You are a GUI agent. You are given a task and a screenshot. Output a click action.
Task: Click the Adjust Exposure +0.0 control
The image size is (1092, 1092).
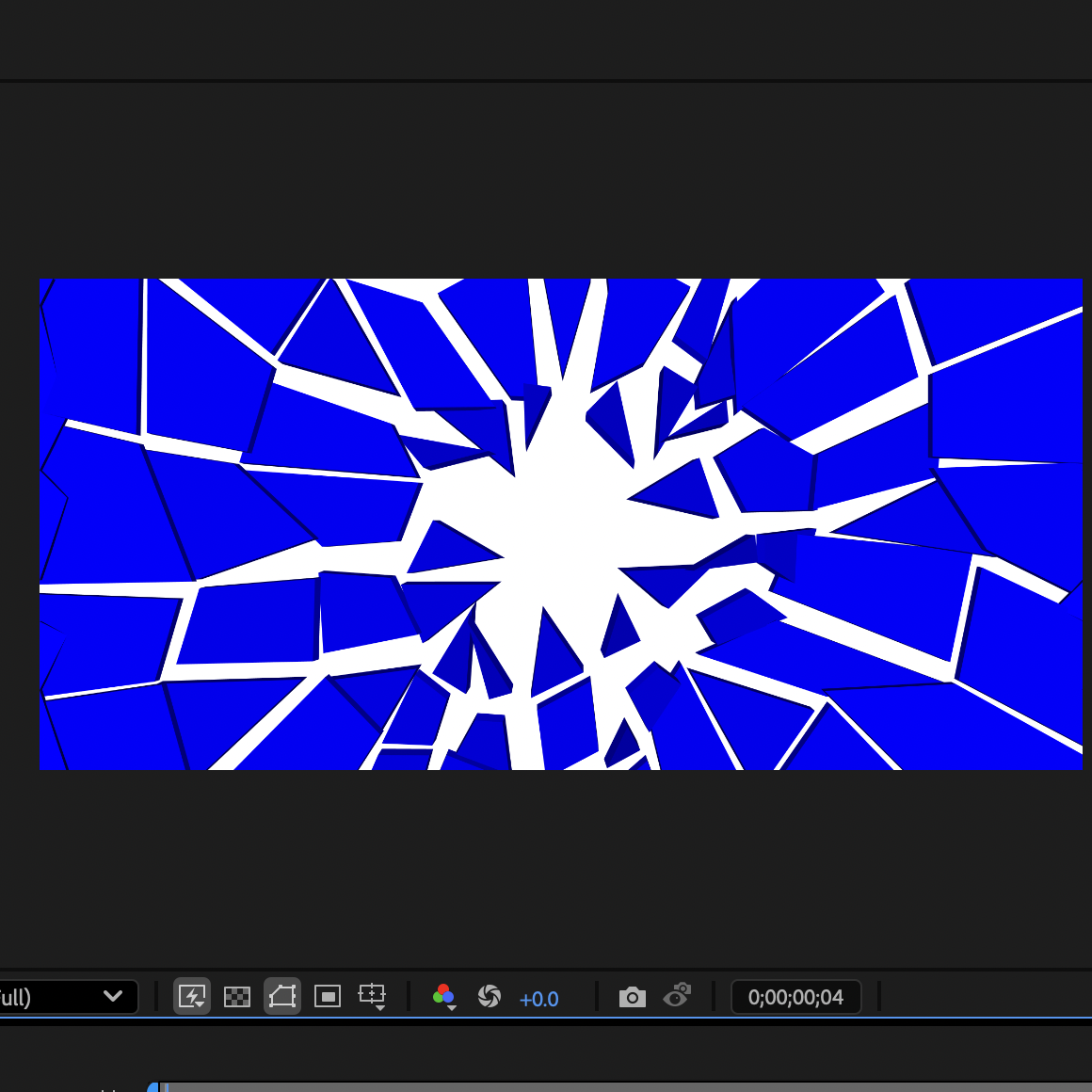(539, 999)
